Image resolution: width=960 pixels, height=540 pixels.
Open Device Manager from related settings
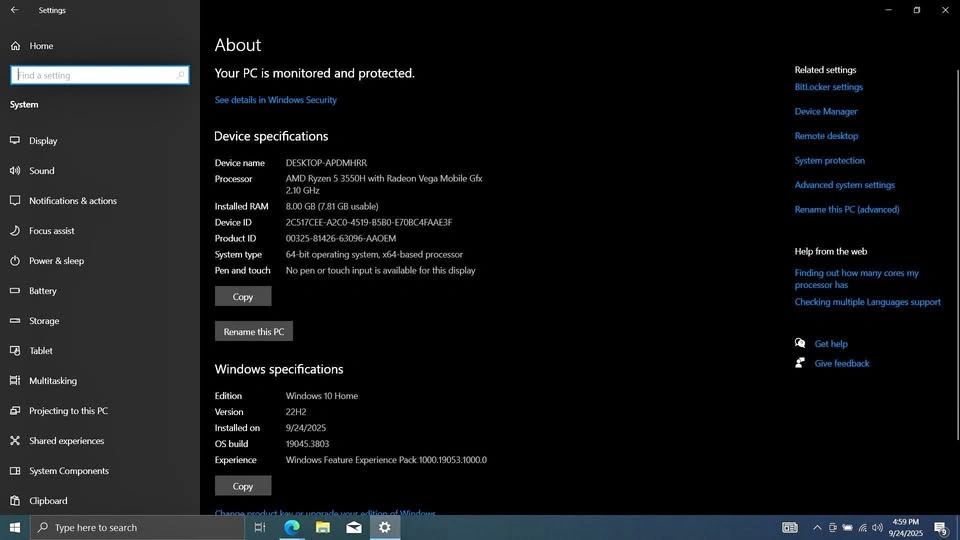tap(826, 112)
